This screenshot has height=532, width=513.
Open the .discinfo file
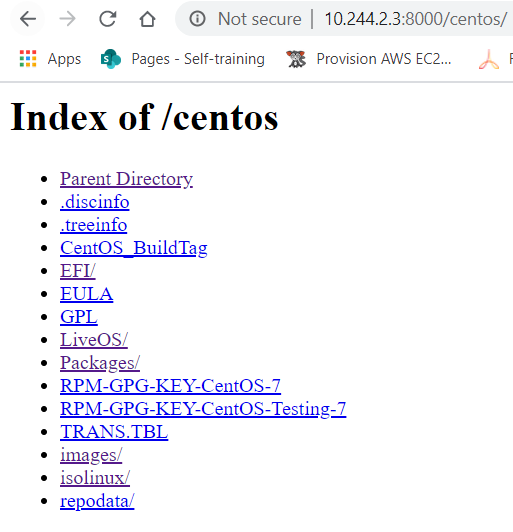[95, 202]
